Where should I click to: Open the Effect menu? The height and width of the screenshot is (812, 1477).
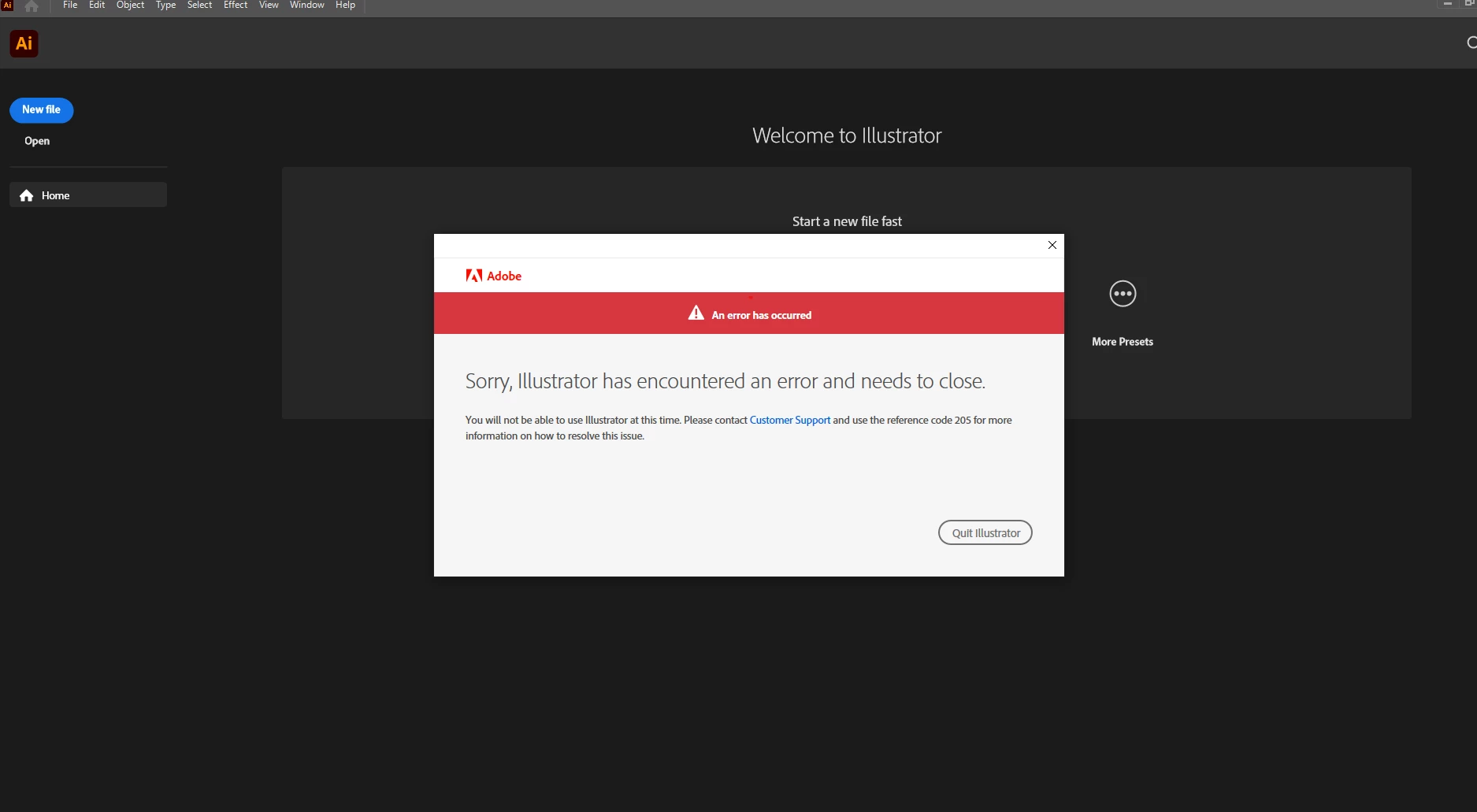click(x=236, y=5)
